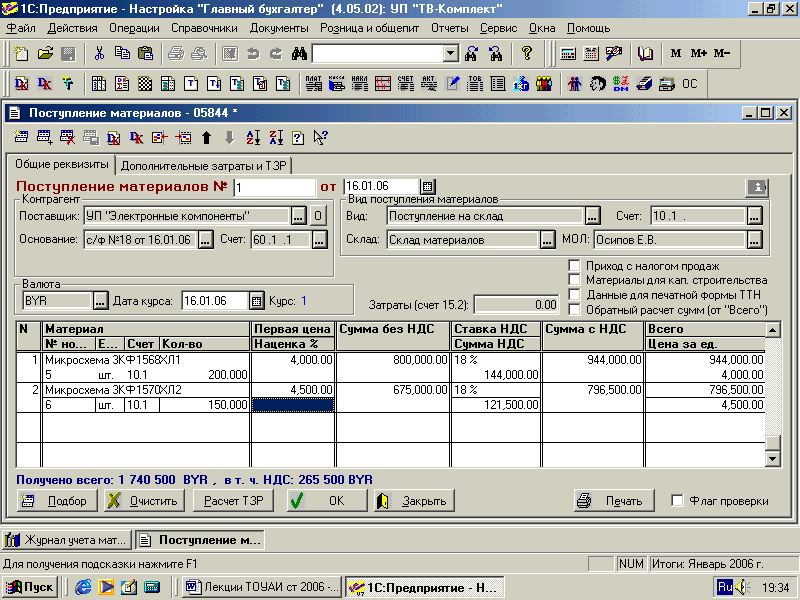The height and width of the screenshot is (600, 800).
Task: Sort rows descending Z-A icon
Action: coord(276,137)
